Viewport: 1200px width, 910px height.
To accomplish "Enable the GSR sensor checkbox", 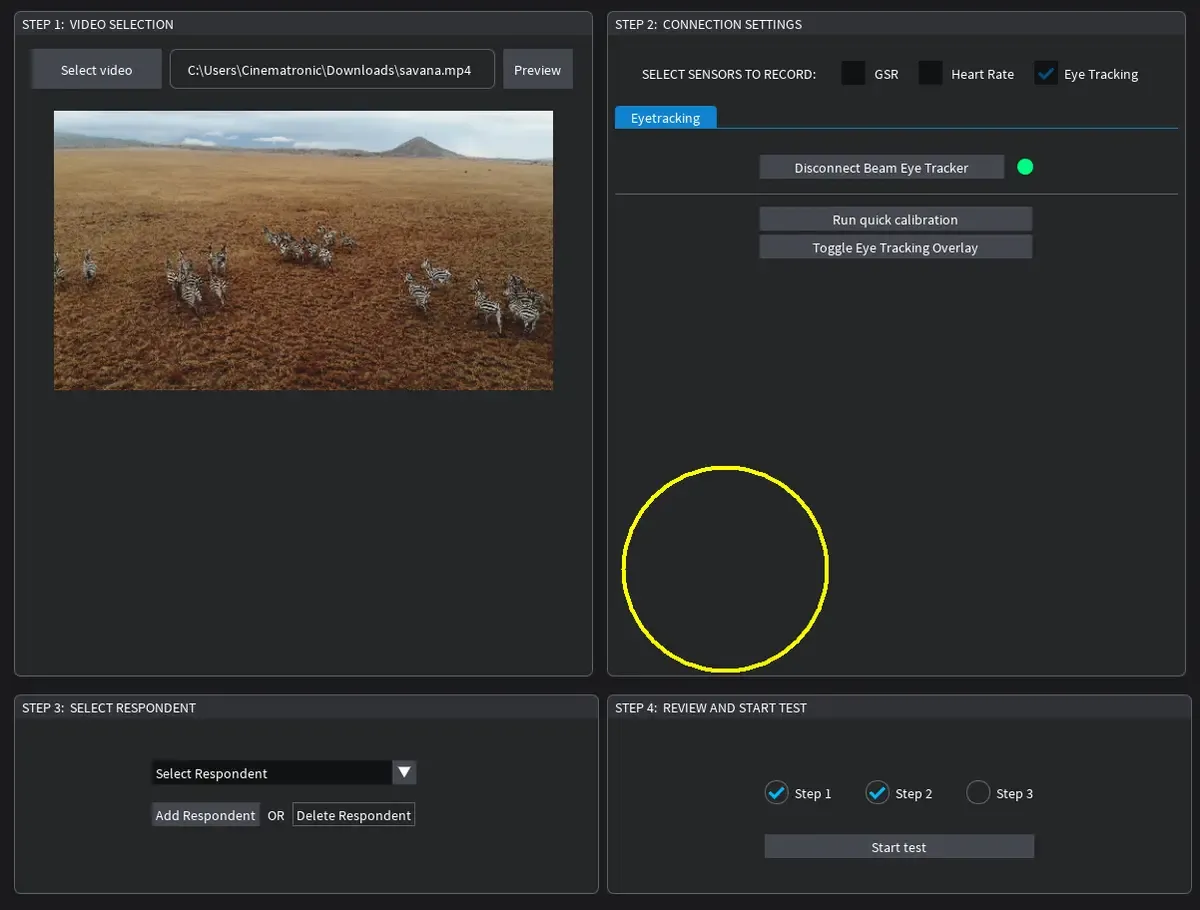I will [853, 73].
